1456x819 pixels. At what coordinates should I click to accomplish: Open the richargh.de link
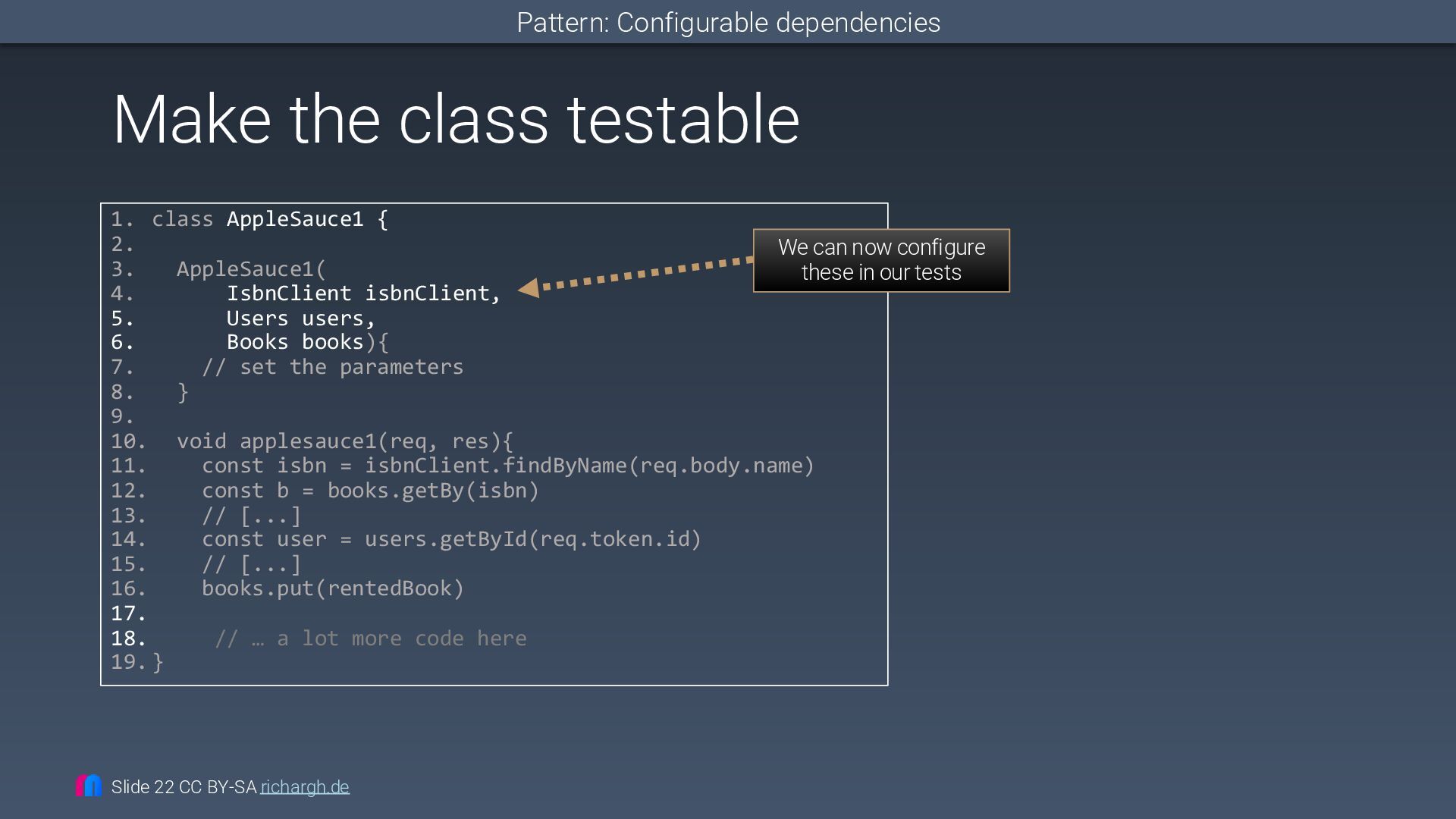pyautogui.click(x=305, y=787)
